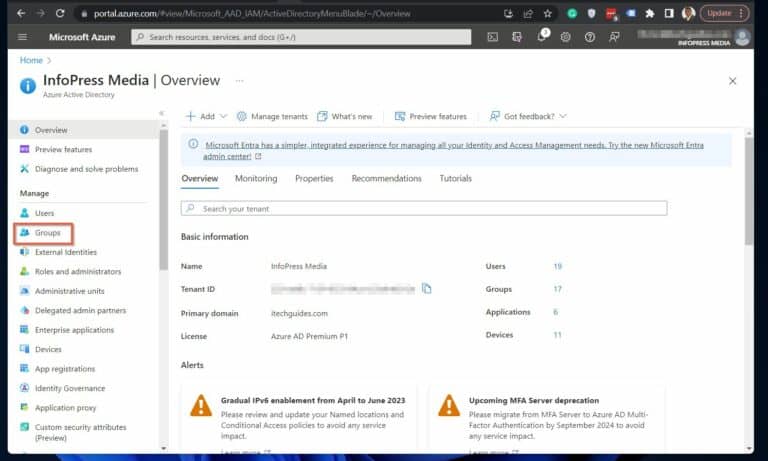Go back in the browser
The image size is (768, 461).
[x=21, y=13]
